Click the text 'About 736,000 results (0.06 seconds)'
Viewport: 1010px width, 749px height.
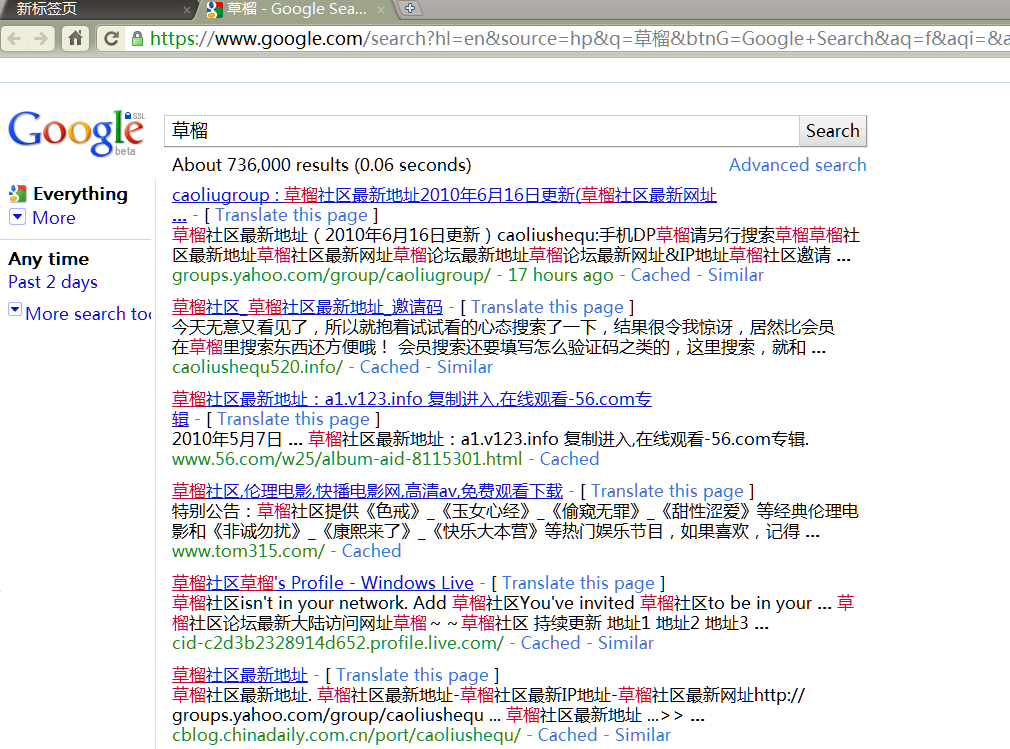coord(321,165)
